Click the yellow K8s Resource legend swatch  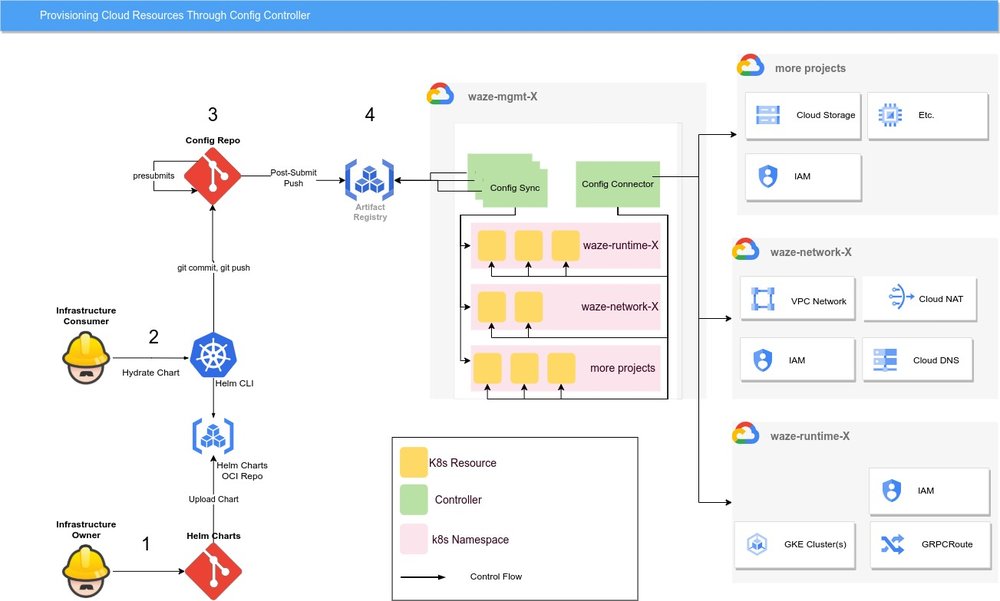point(412,462)
